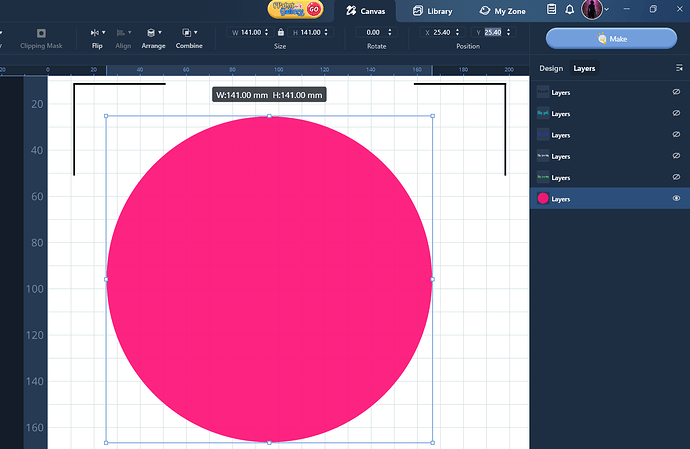Show the third hidden layer
Image resolution: width=690 pixels, height=449 pixels.
pyautogui.click(x=676, y=135)
